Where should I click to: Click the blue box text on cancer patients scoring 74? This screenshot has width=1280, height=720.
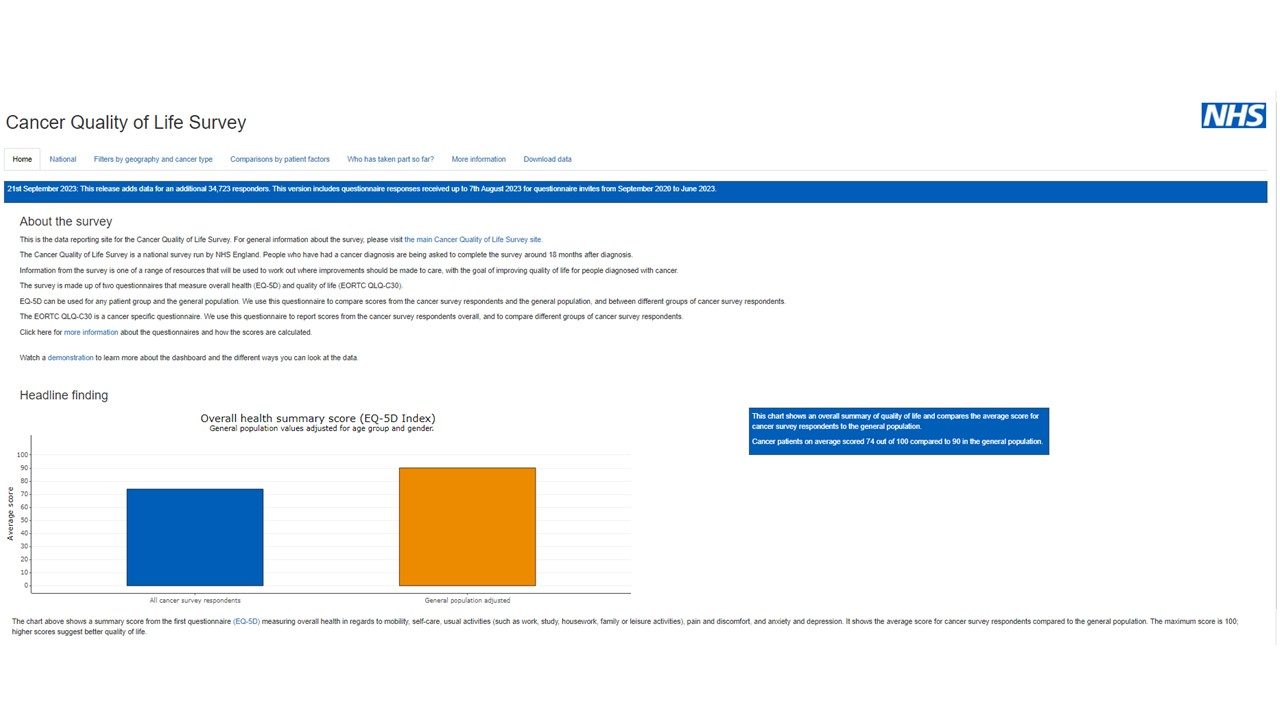pos(897,441)
